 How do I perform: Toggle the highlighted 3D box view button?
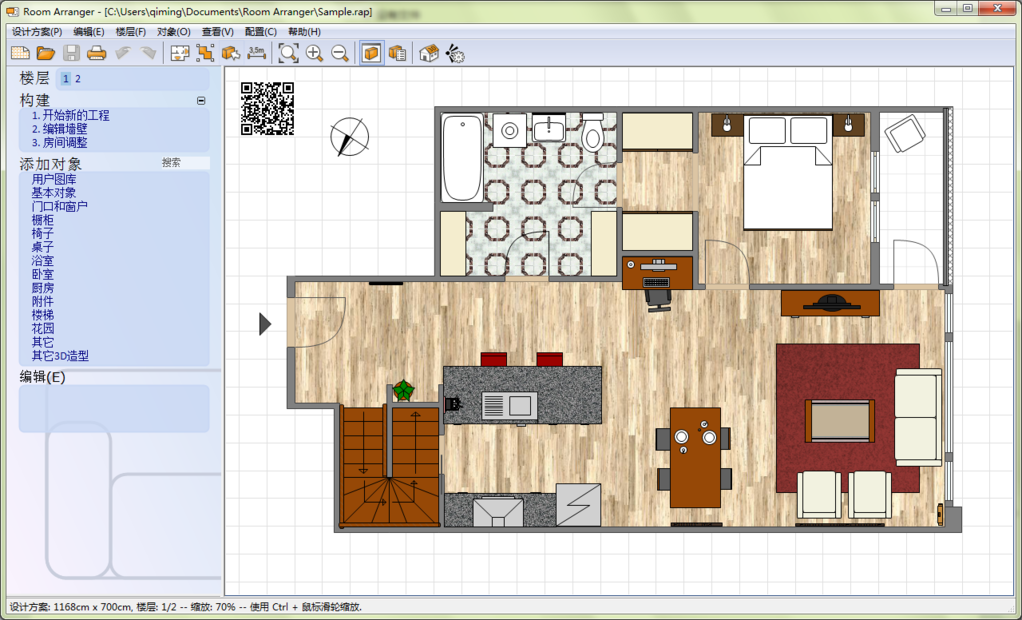click(x=371, y=53)
